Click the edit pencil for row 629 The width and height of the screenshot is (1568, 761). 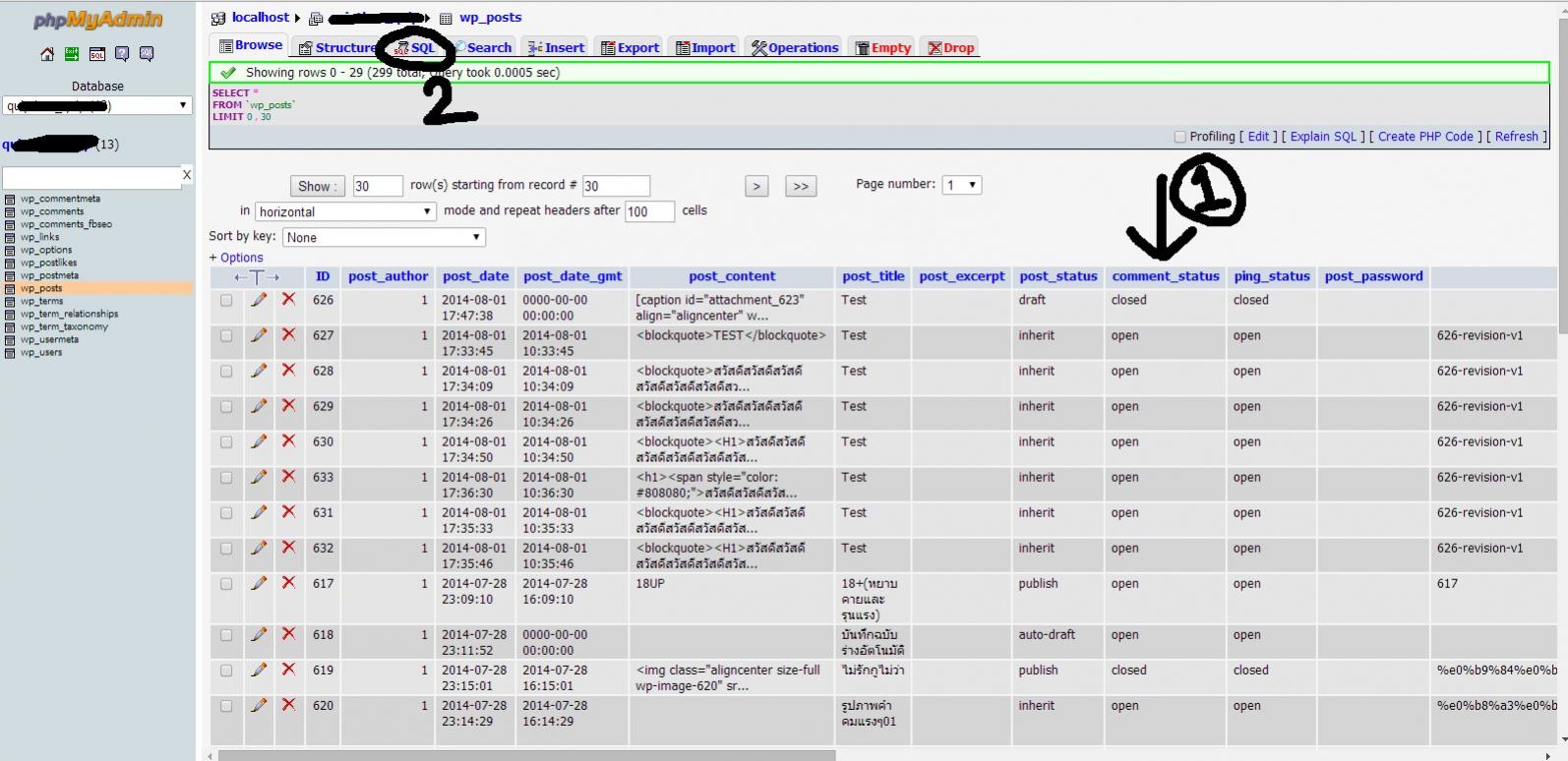(x=259, y=406)
